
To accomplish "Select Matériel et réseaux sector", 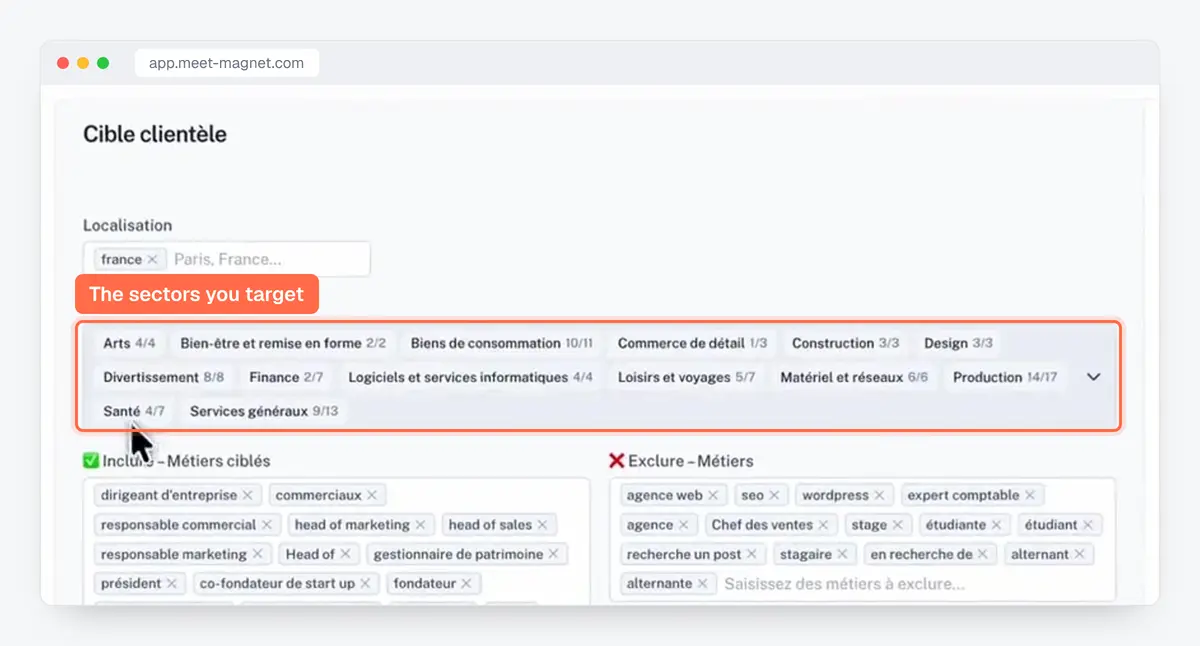I will [x=854, y=377].
